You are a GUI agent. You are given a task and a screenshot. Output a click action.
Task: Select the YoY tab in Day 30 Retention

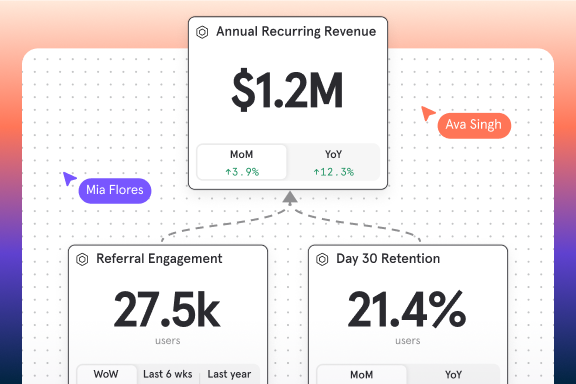(x=453, y=374)
